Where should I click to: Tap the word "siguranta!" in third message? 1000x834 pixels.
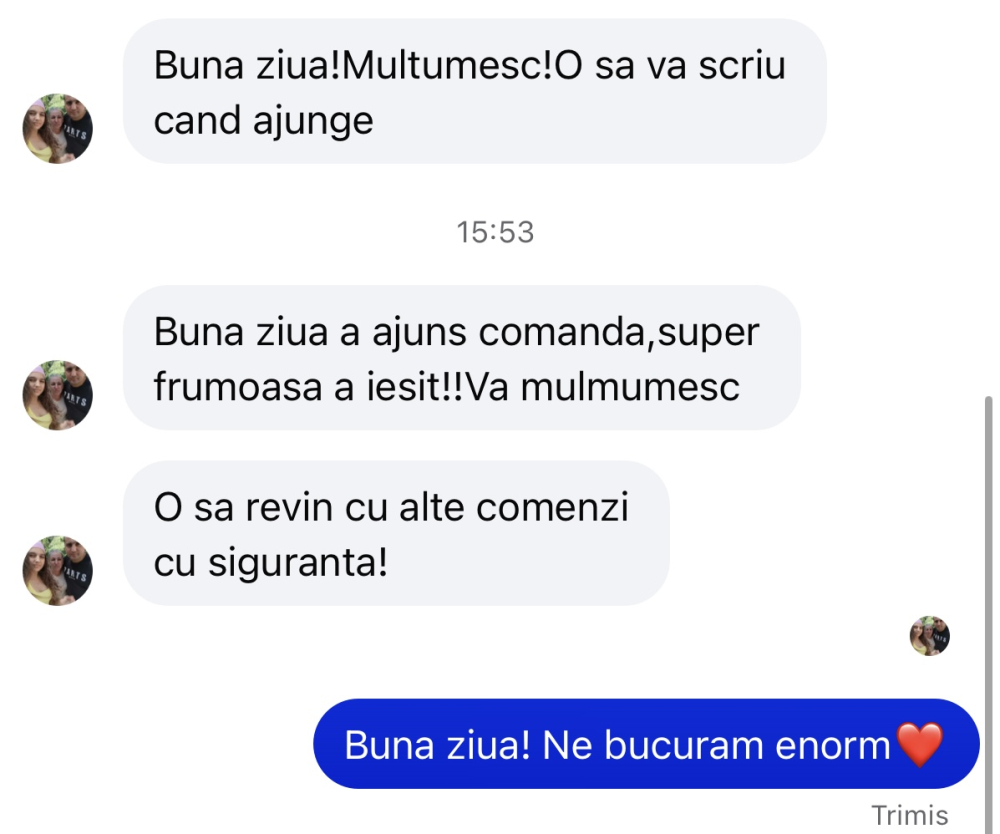tap(298, 563)
